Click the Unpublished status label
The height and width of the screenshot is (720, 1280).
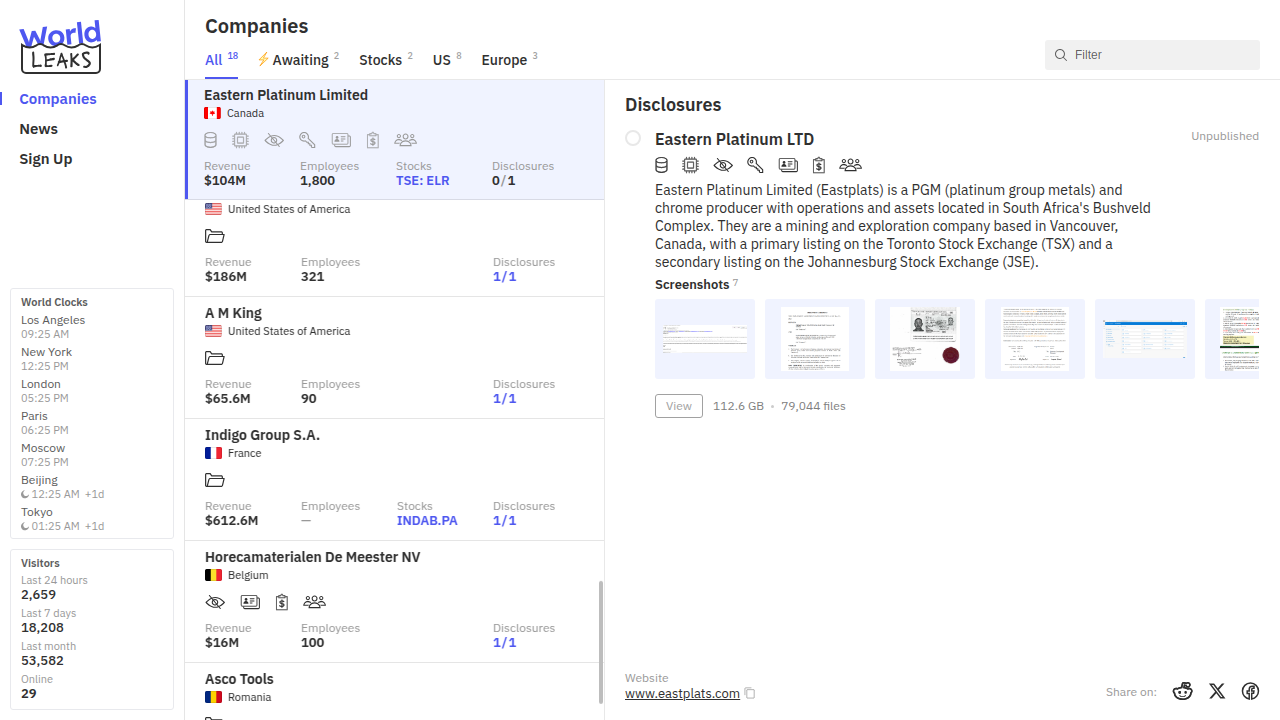(x=1225, y=136)
